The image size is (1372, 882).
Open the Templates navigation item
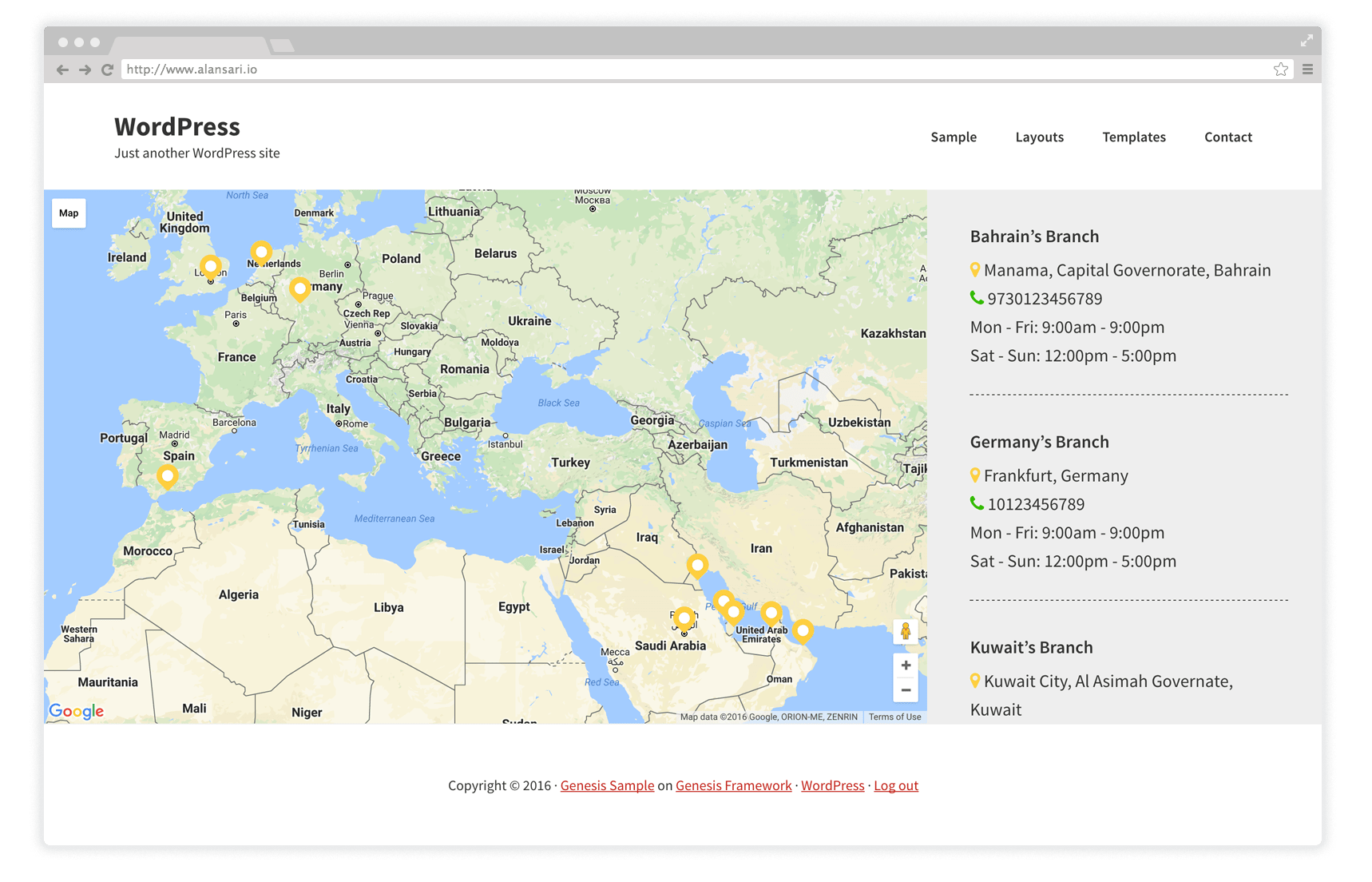pos(1133,137)
